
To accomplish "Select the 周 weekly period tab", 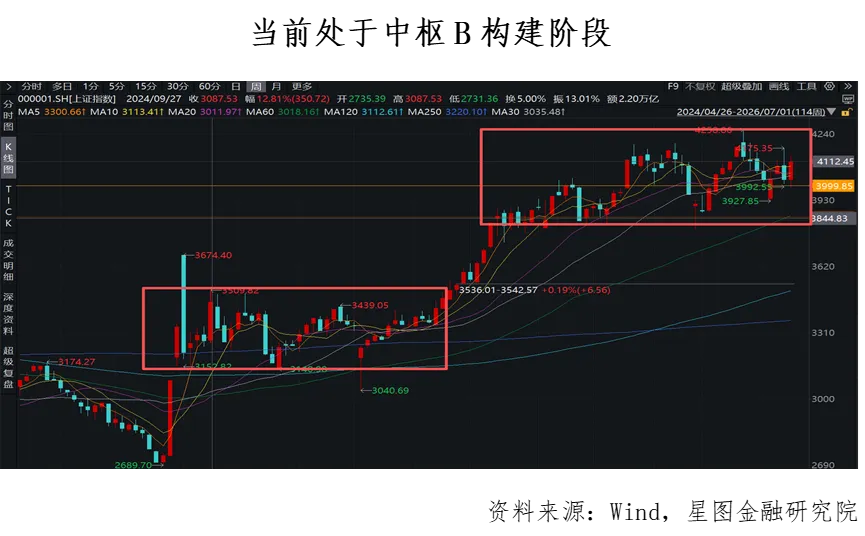I will point(256,87).
